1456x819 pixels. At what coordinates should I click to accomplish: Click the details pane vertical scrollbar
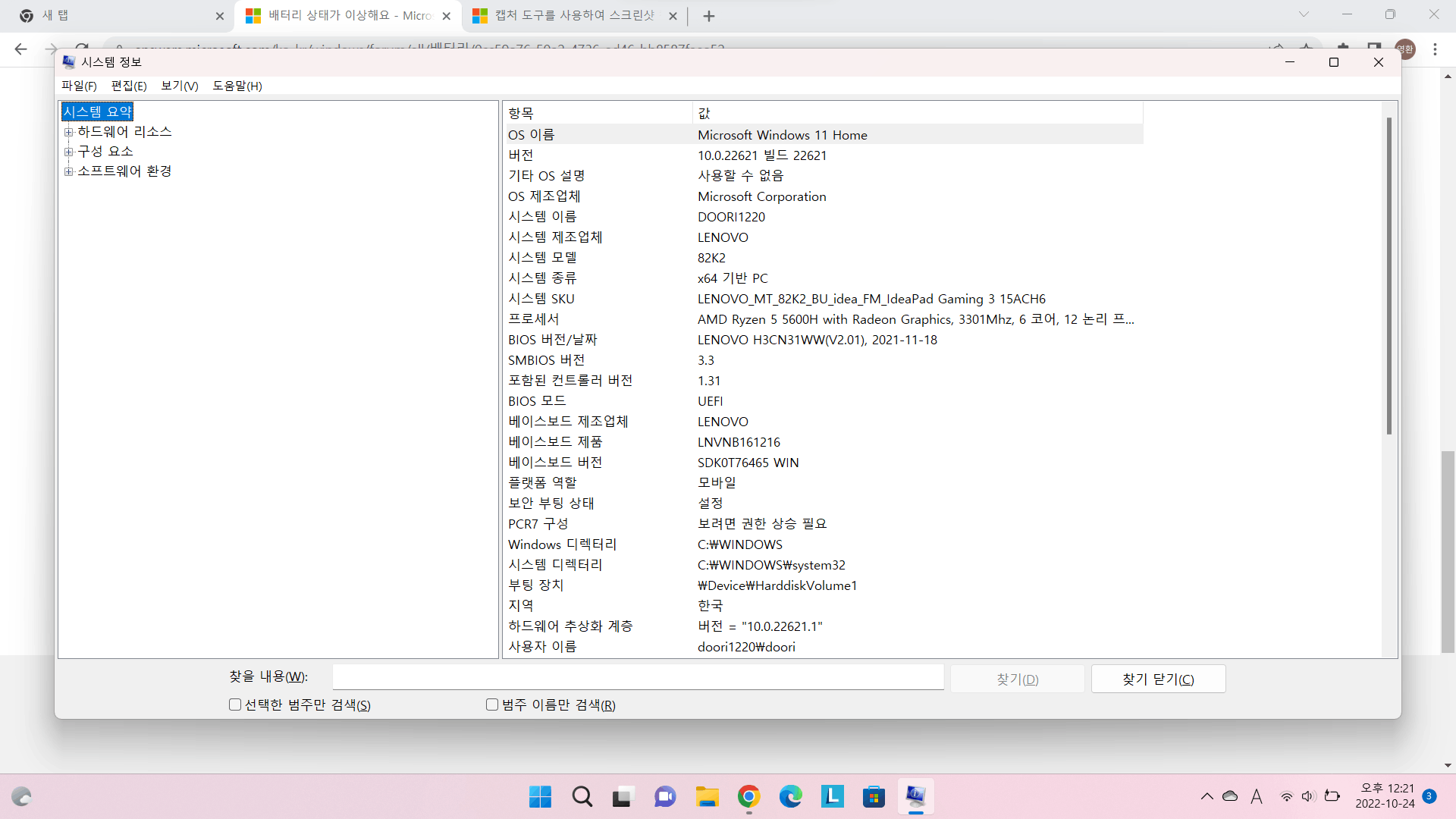(1389, 276)
